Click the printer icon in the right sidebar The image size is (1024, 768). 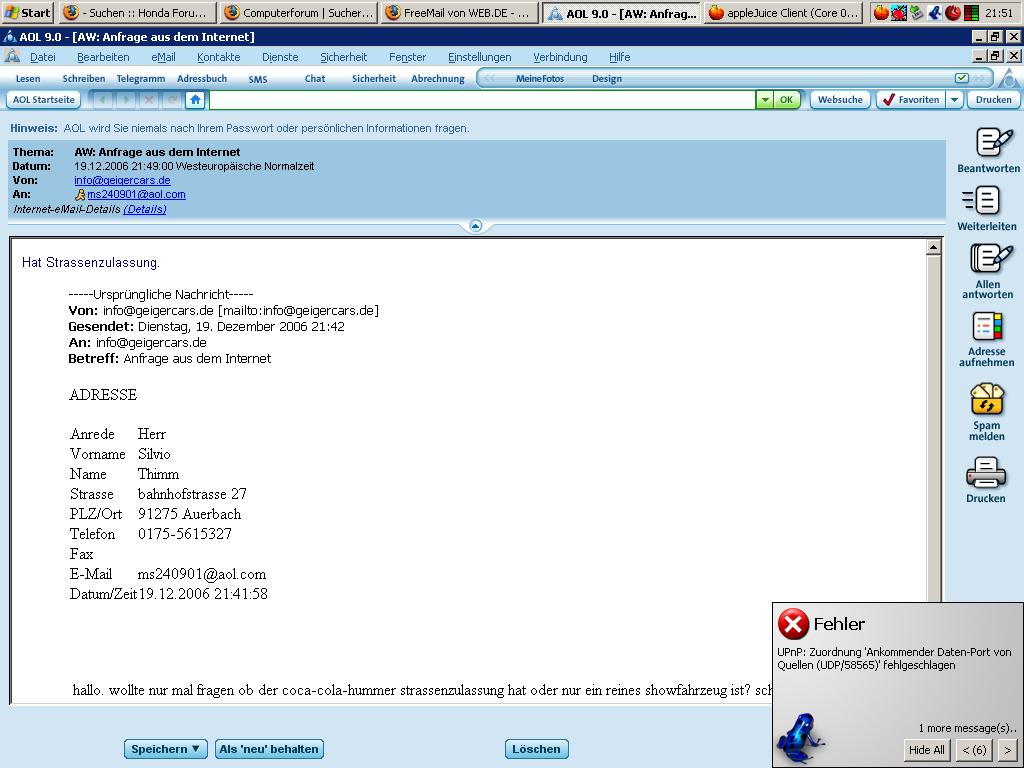click(986, 472)
